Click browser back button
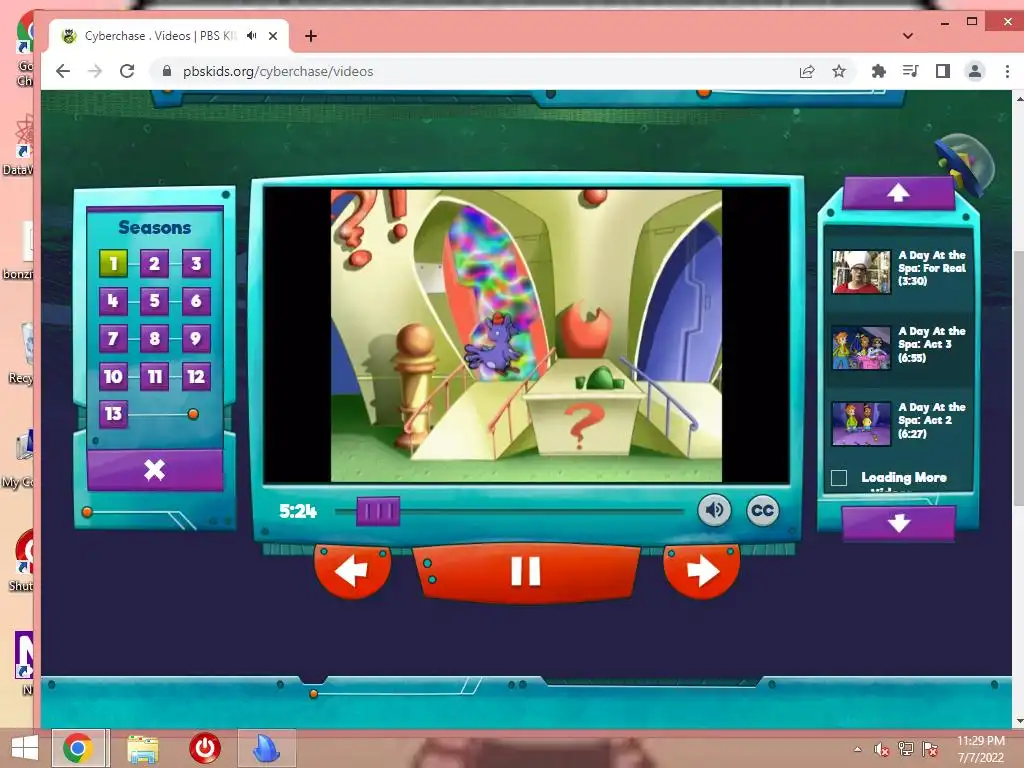Viewport: 1024px width, 768px height. pyautogui.click(x=63, y=71)
